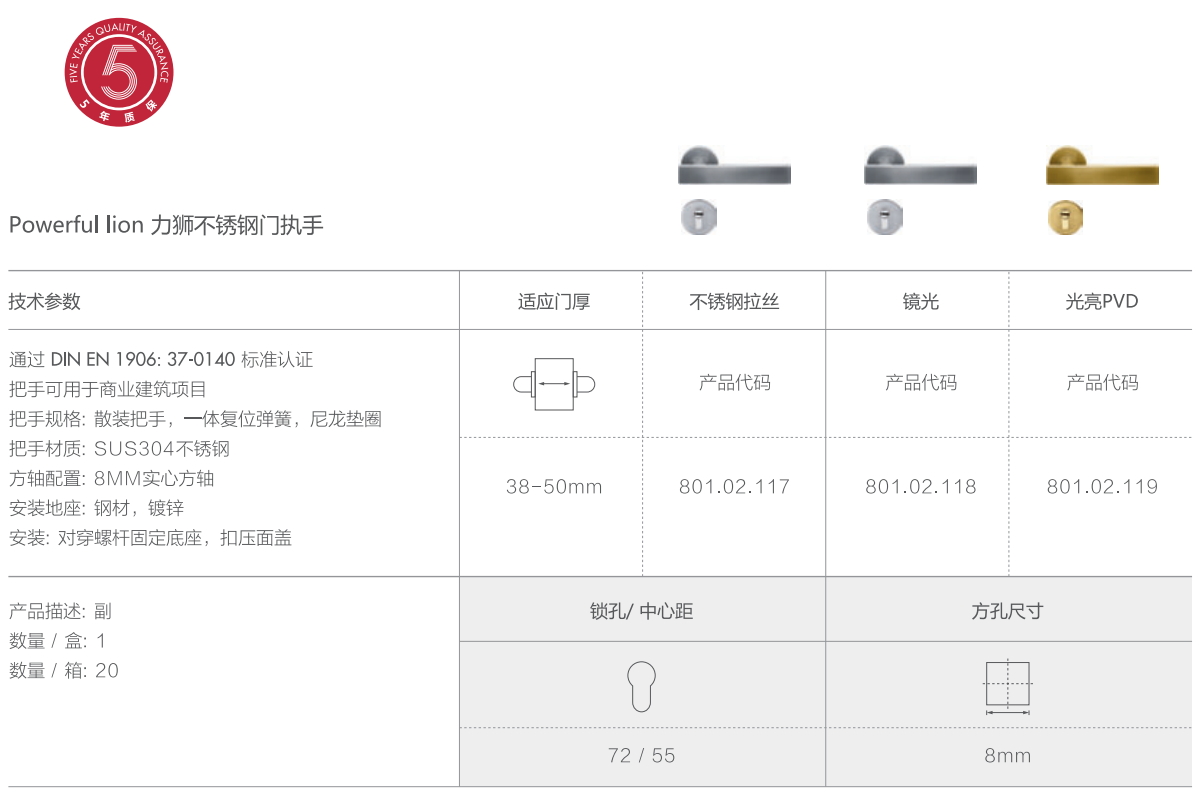Click the brushed stainless steel handle image
This screenshot has width=1199, height=796.
(x=734, y=167)
